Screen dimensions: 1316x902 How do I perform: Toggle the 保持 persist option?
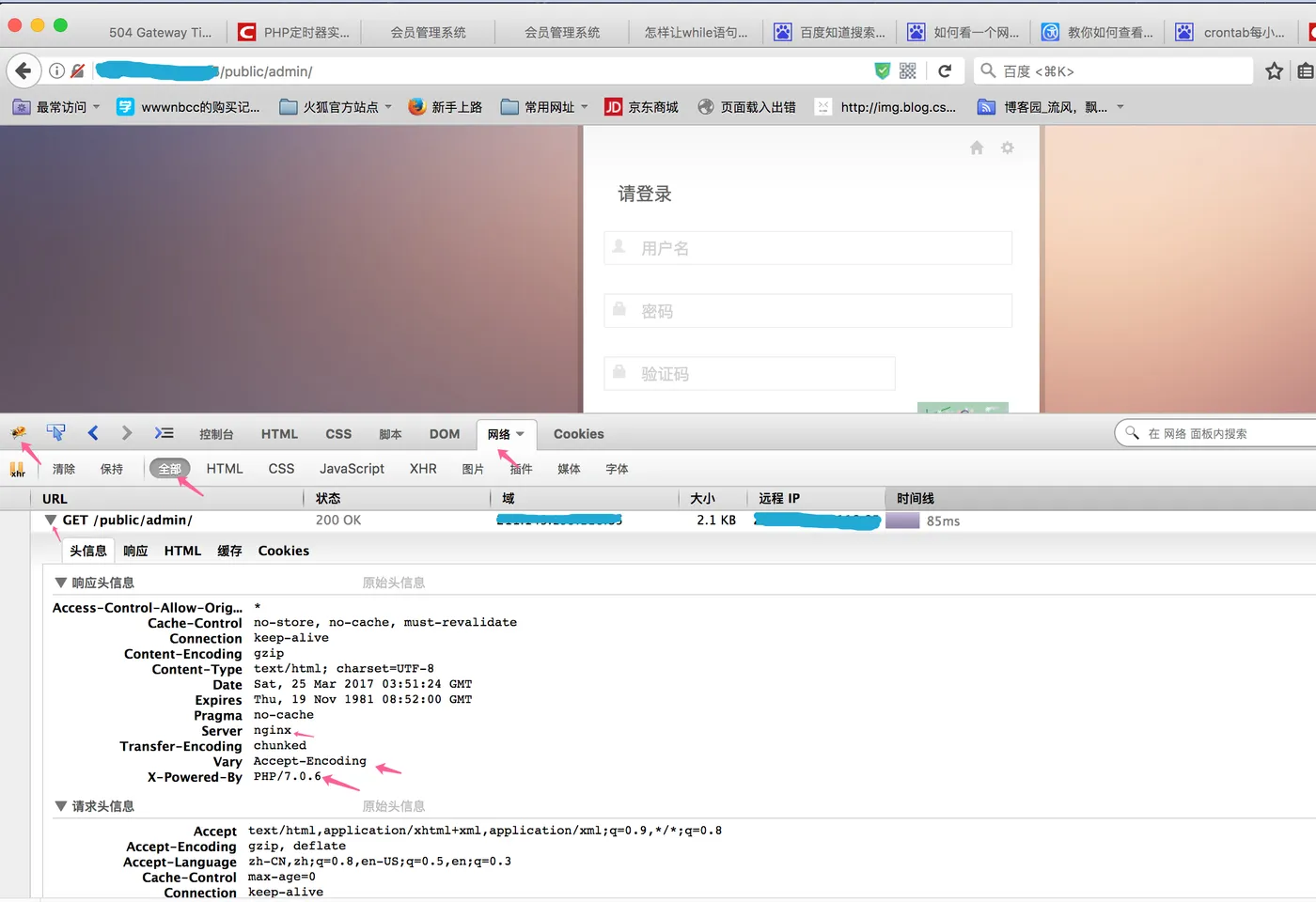click(112, 469)
